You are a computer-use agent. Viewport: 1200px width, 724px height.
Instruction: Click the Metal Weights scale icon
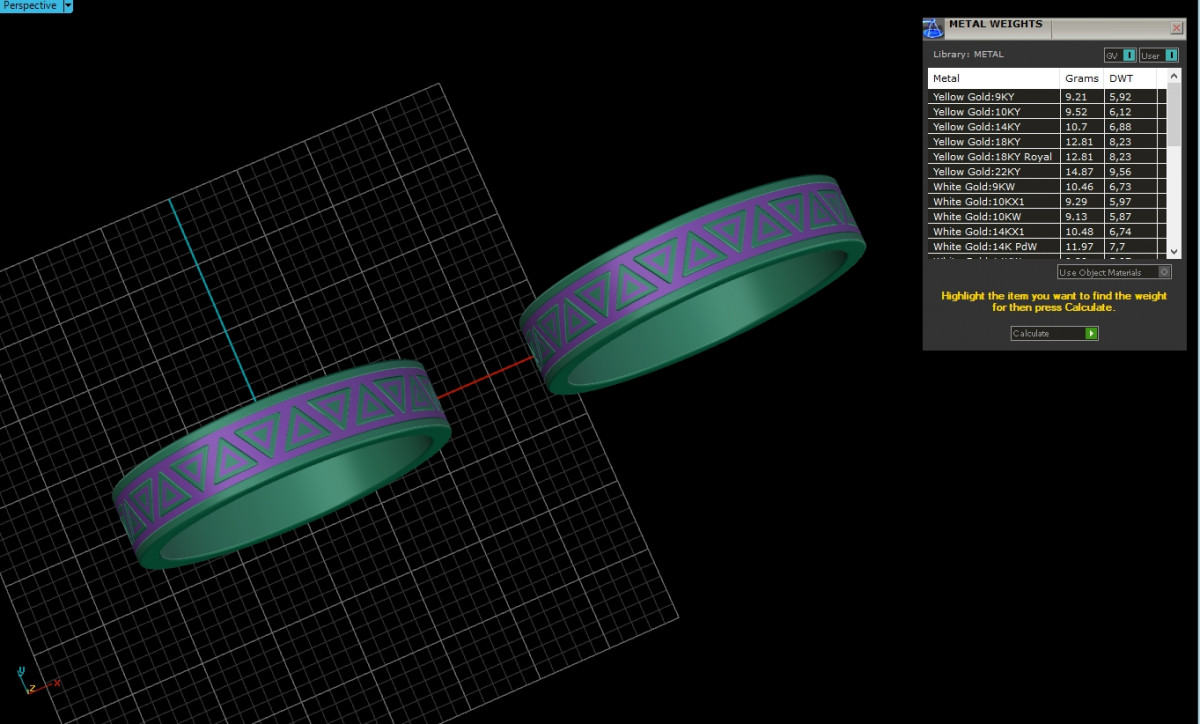(x=933, y=28)
